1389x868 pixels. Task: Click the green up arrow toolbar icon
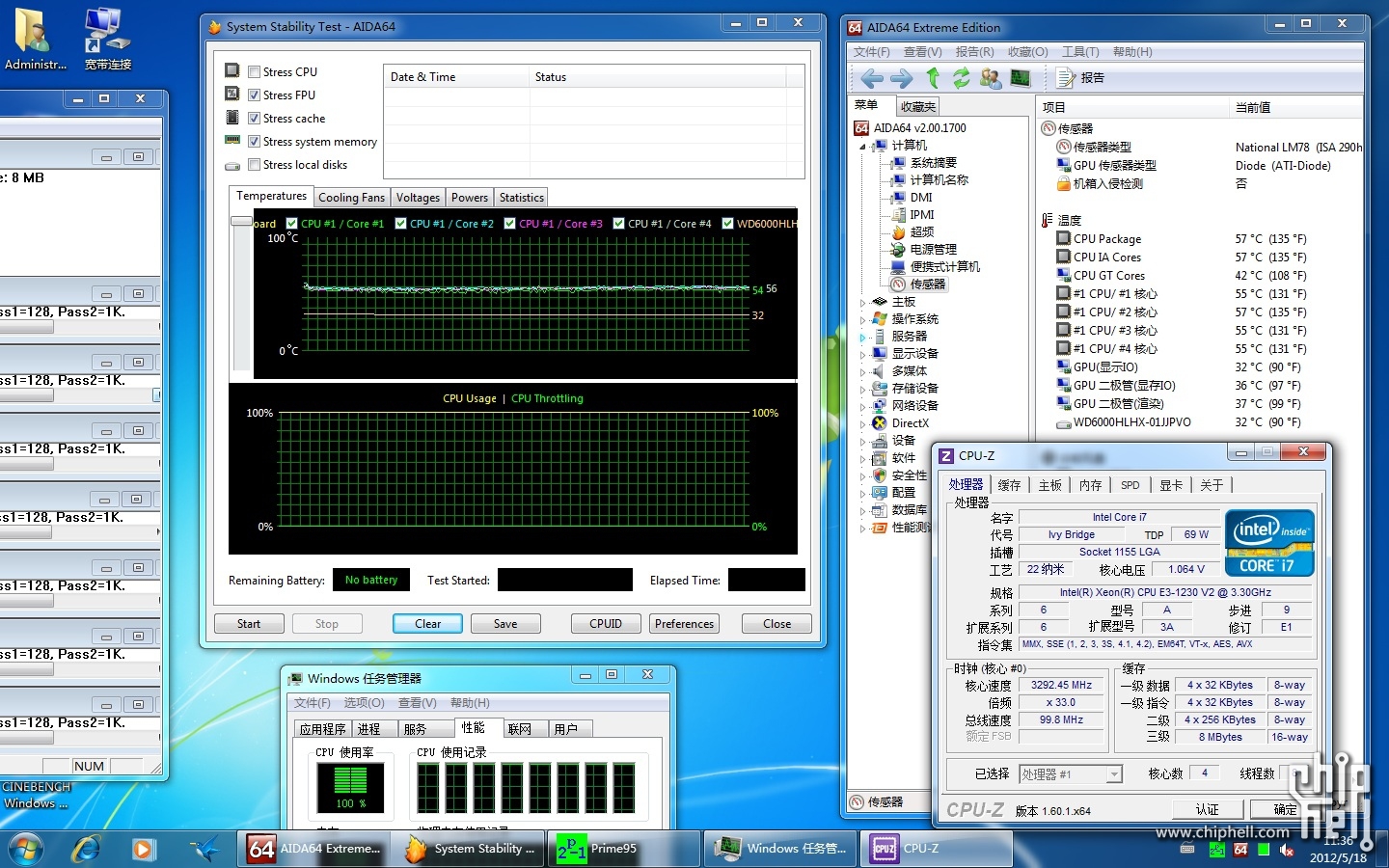pos(933,78)
